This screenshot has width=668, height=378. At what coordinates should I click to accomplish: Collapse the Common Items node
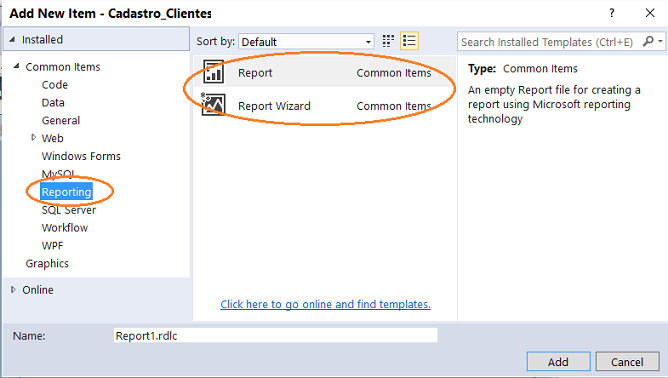pyautogui.click(x=17, y=66)
